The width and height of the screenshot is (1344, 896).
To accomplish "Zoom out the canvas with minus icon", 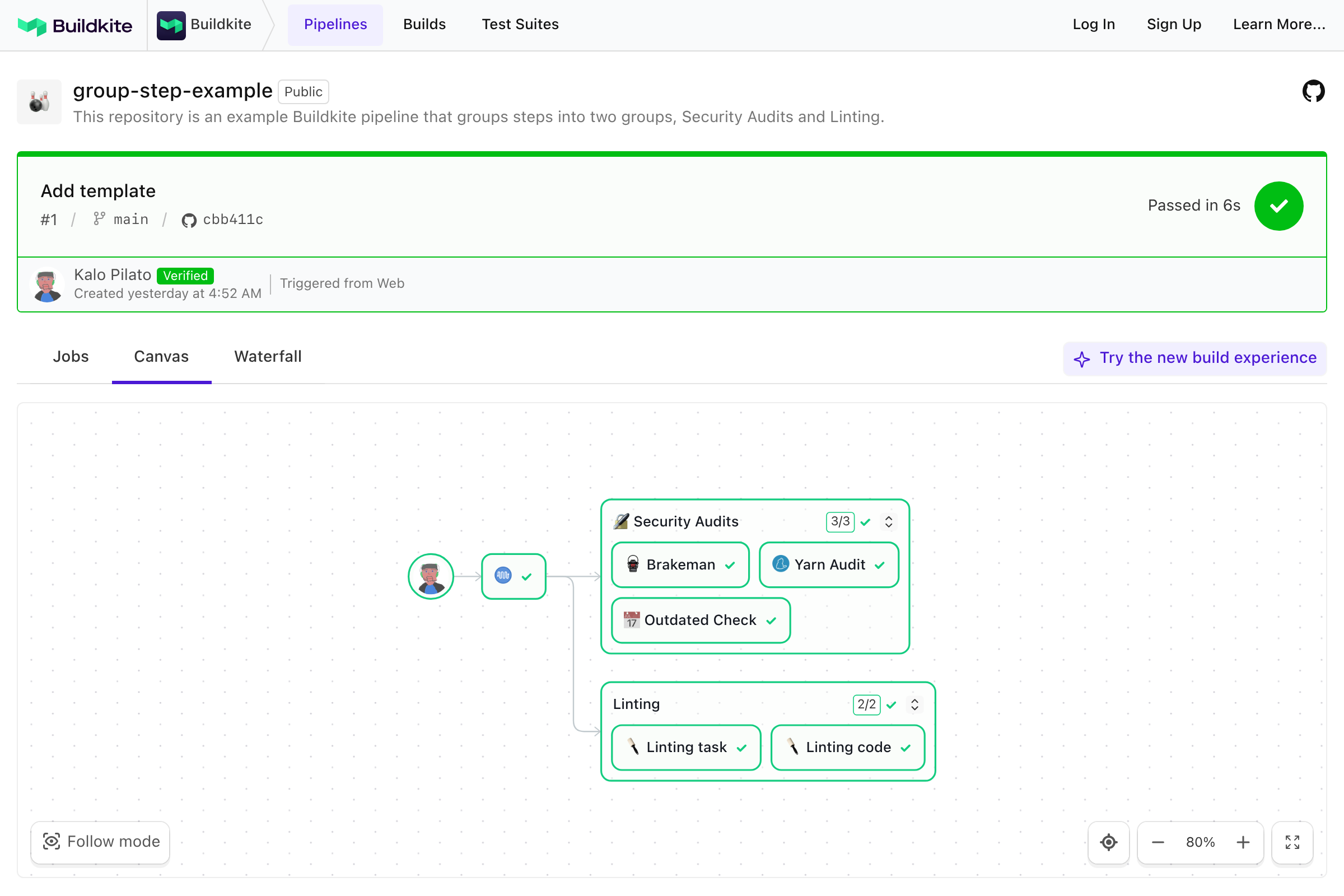I will (x=1158, y=842).
